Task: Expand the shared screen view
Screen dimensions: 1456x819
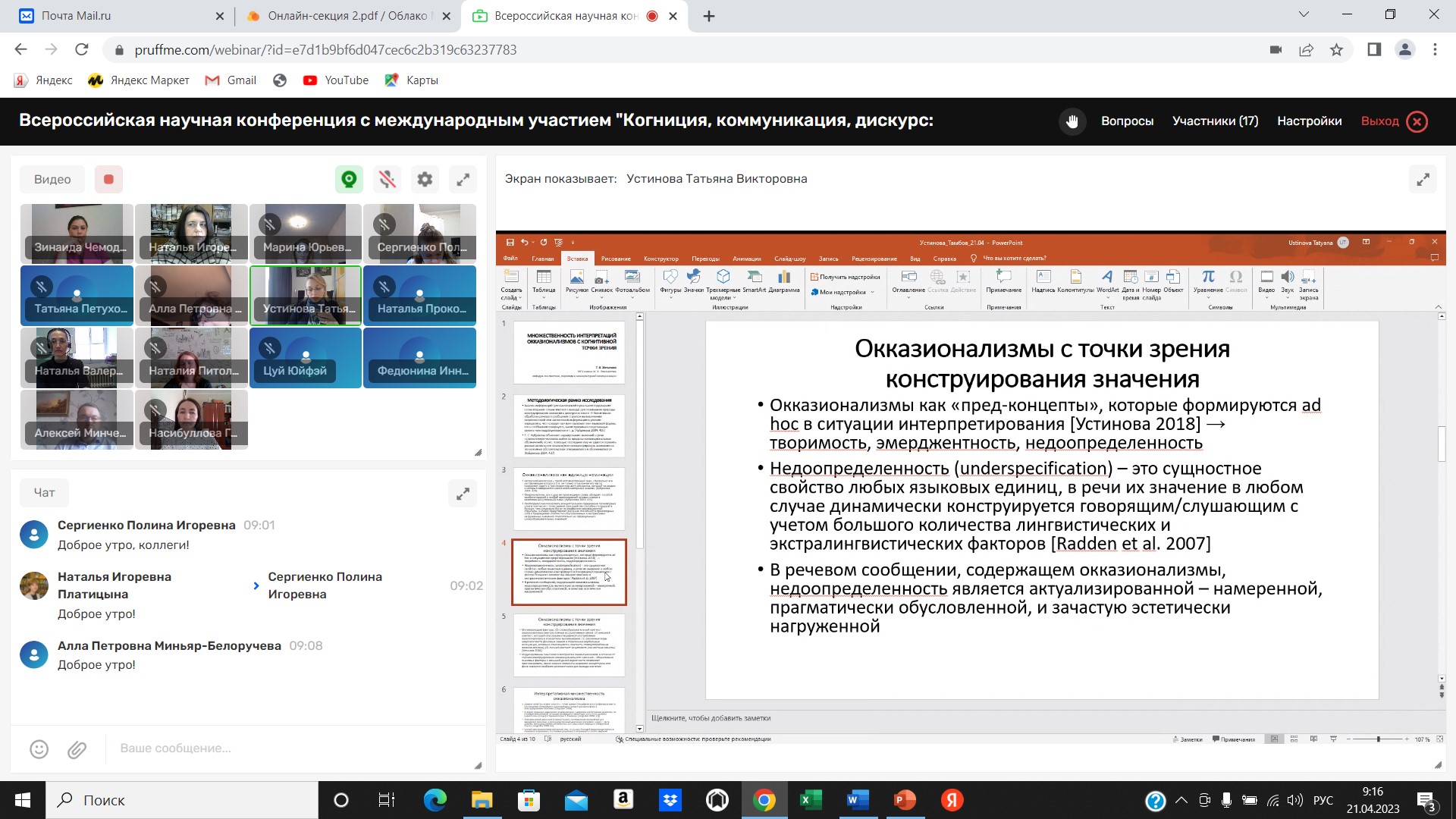Action: click(1423, 180)
